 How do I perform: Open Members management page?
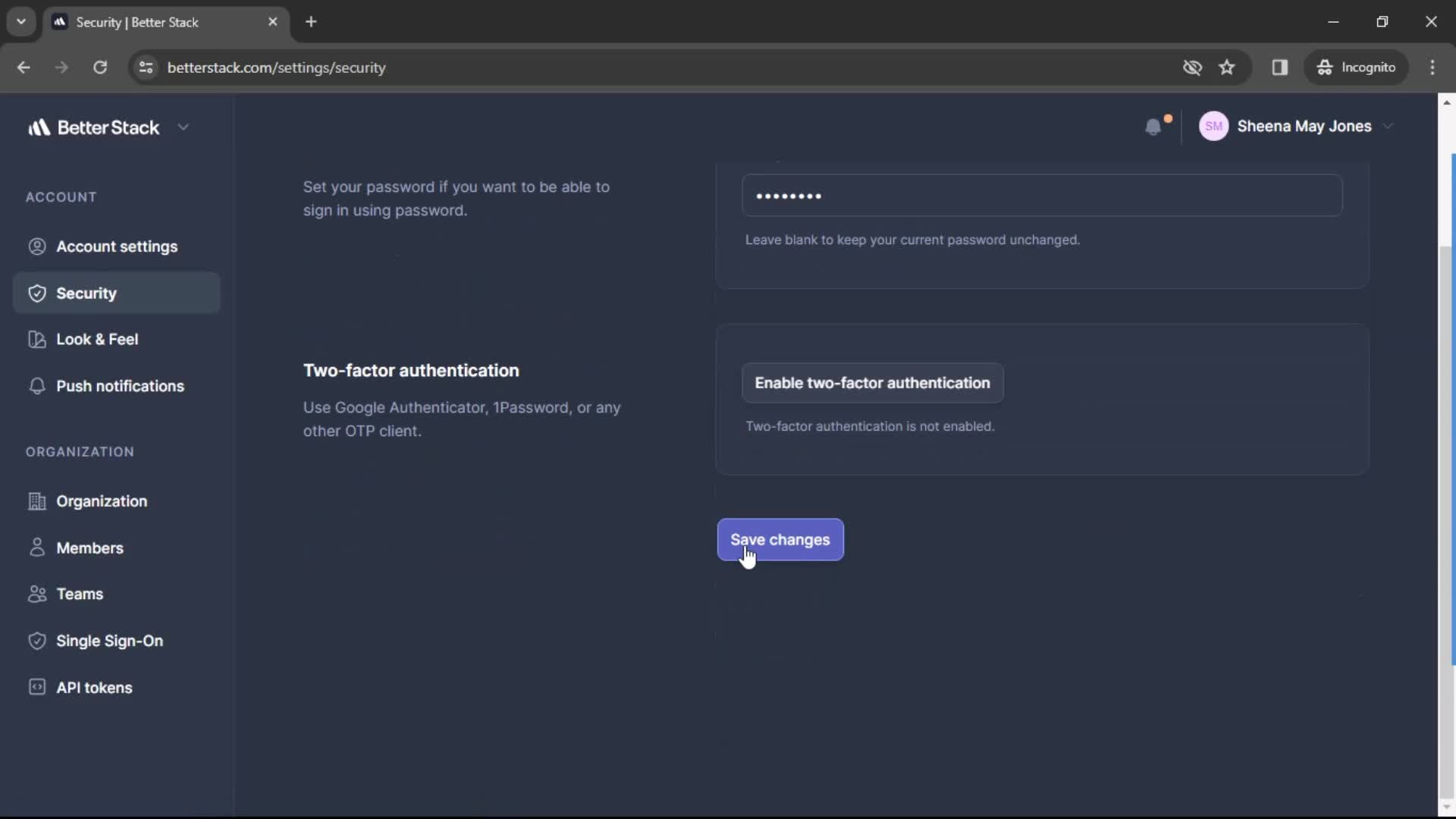[90, 547]
